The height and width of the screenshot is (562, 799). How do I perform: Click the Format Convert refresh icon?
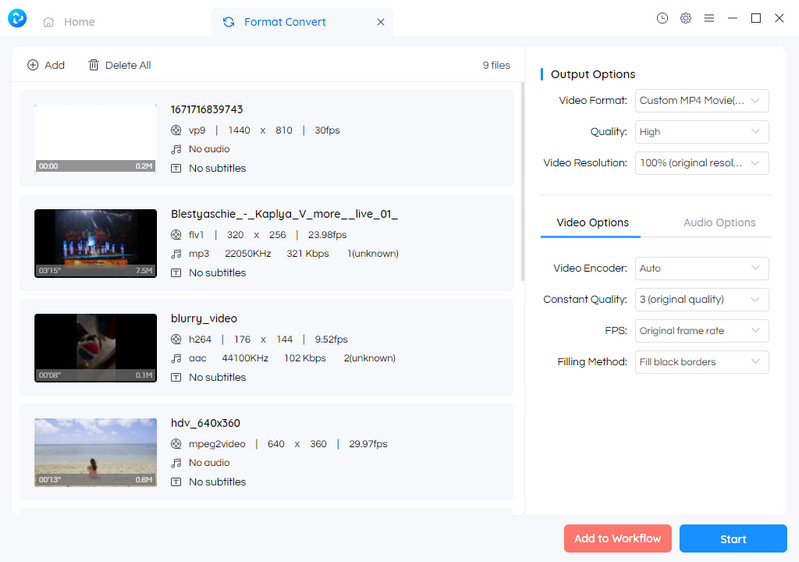(229, 22)
